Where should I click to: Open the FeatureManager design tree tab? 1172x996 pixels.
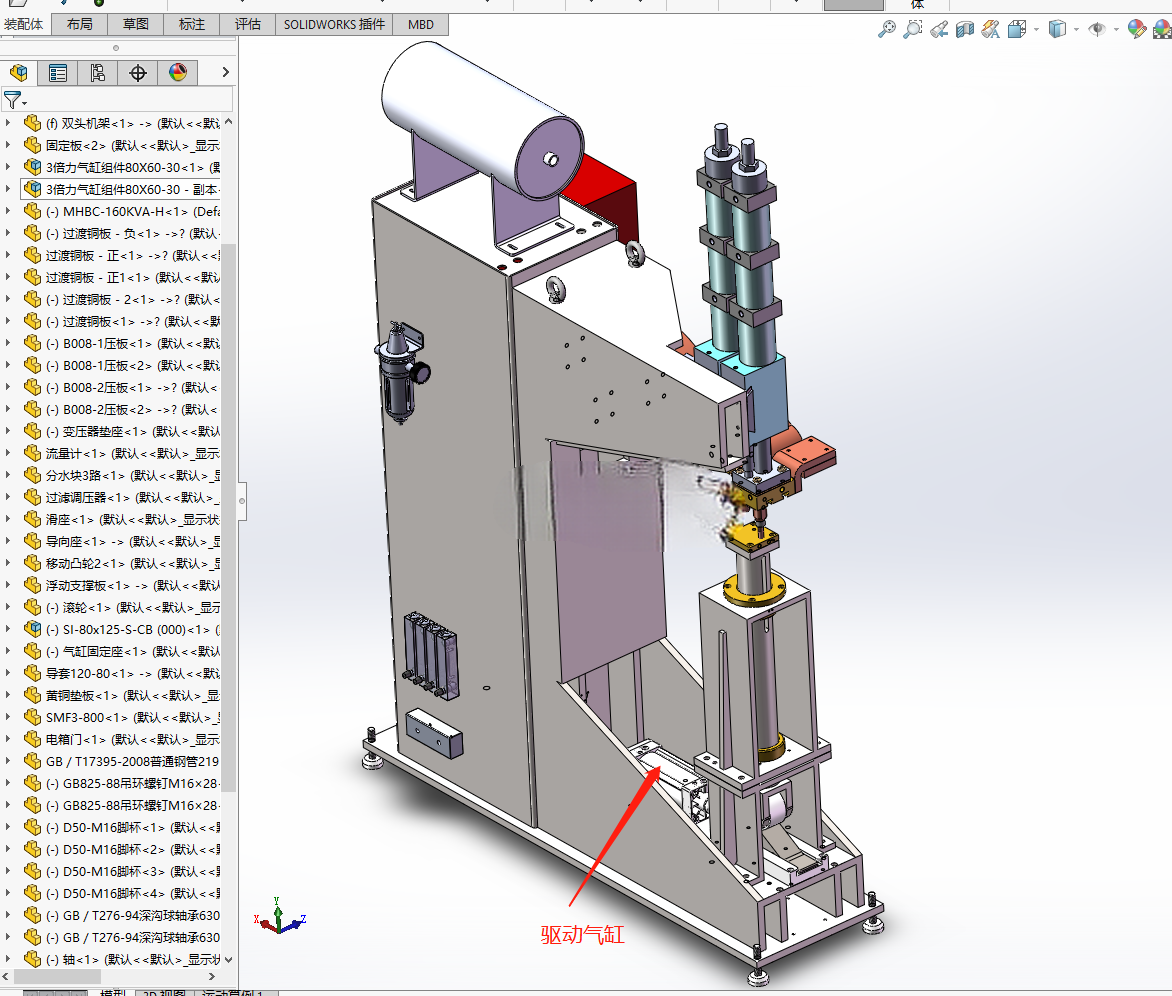point(19,72)
